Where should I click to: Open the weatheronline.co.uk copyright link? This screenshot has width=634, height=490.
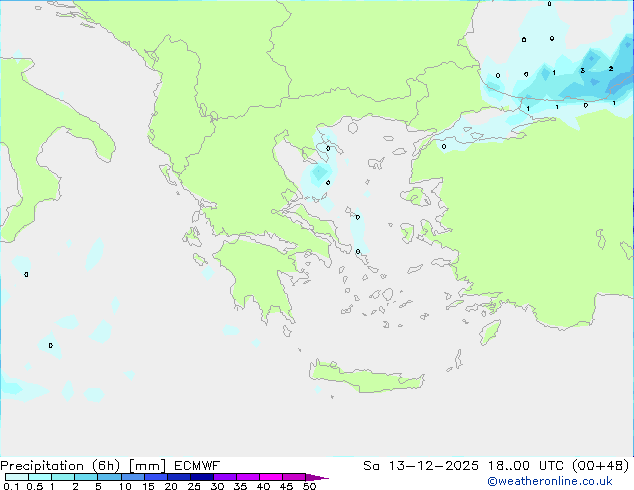click(x=550, y=481)
